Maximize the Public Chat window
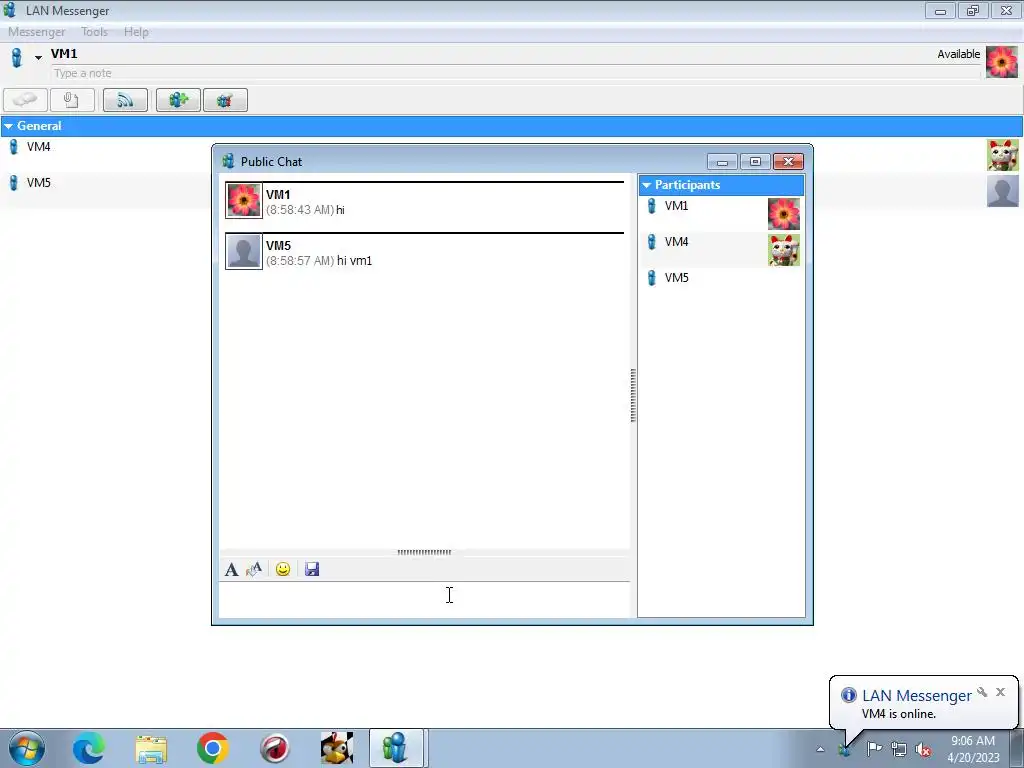Image resolution: width=1024 pixels, height=768 pixels. [755, 162]
